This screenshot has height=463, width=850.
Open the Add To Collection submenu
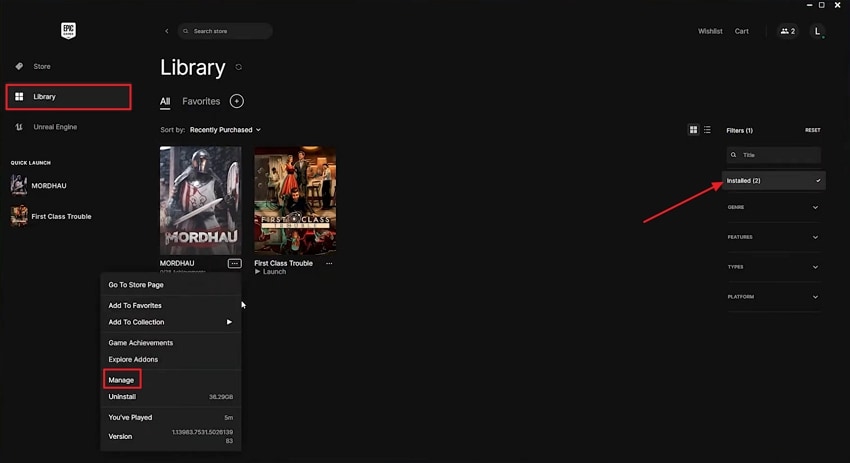(170, 322)
